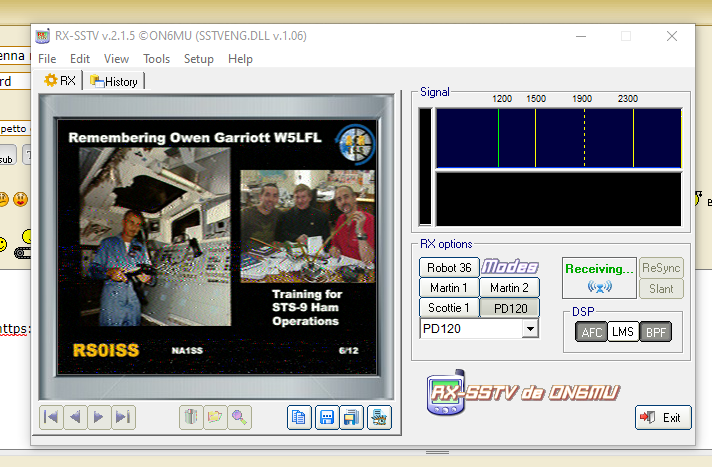Click the Modes logo button

pyautogui.click(x=509, y=267)
